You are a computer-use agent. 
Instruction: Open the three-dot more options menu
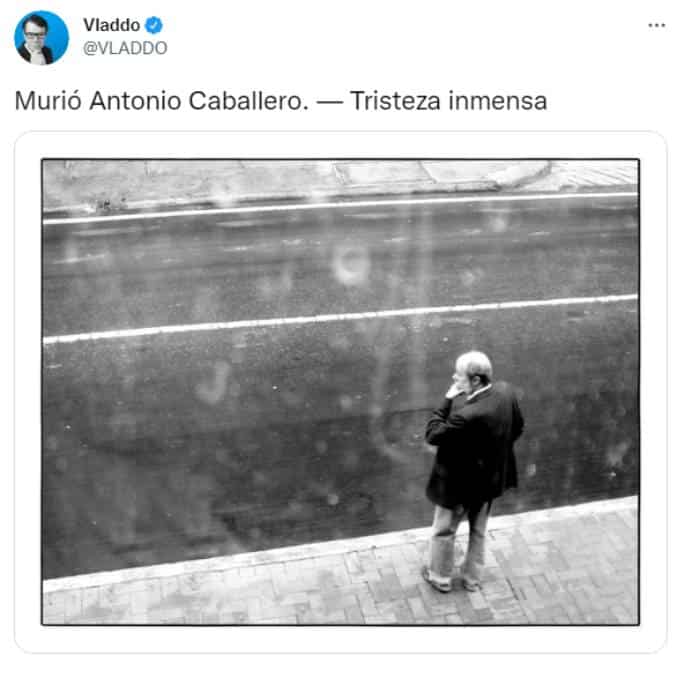coord(656,25)
